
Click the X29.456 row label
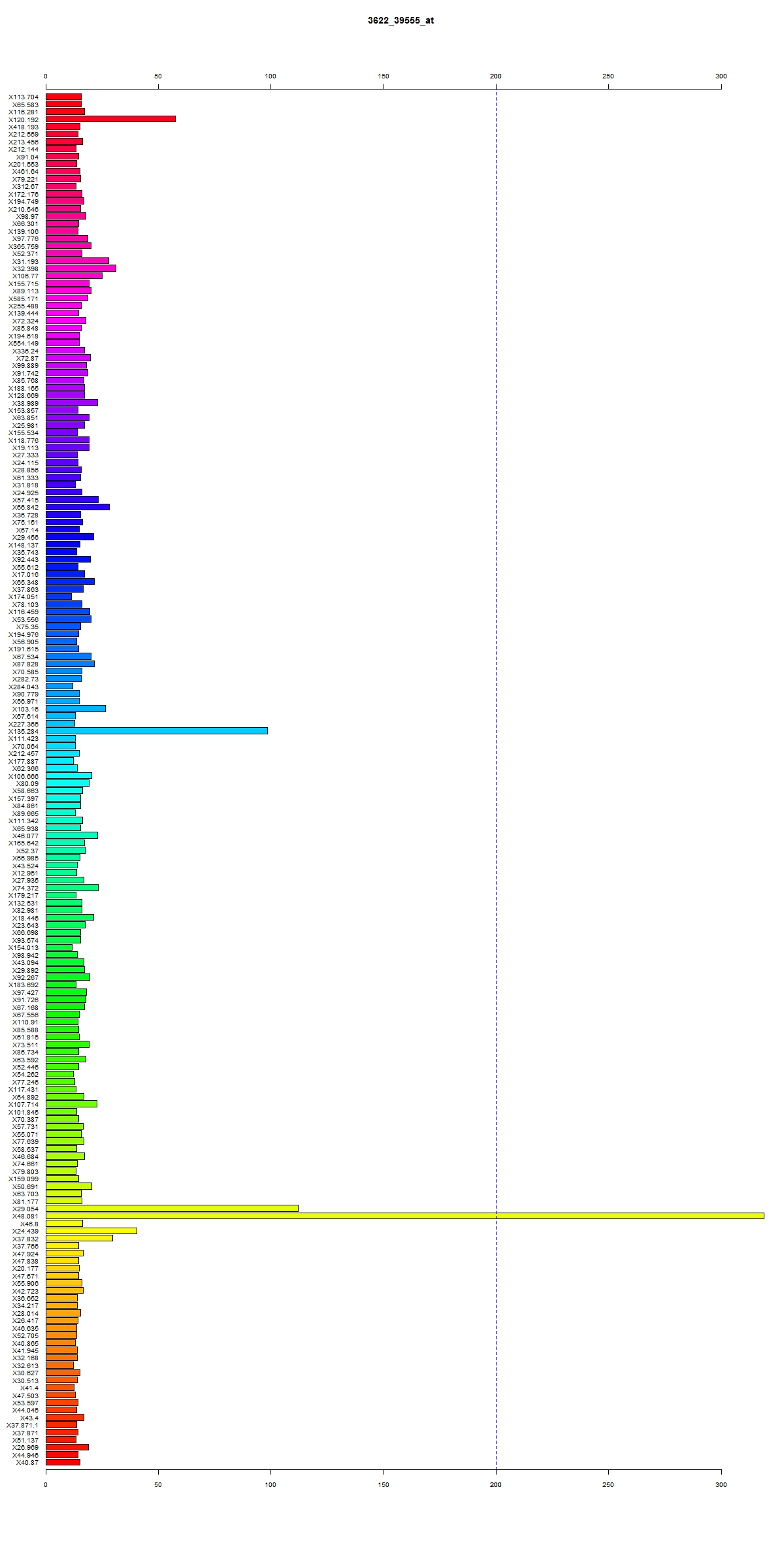25,537
